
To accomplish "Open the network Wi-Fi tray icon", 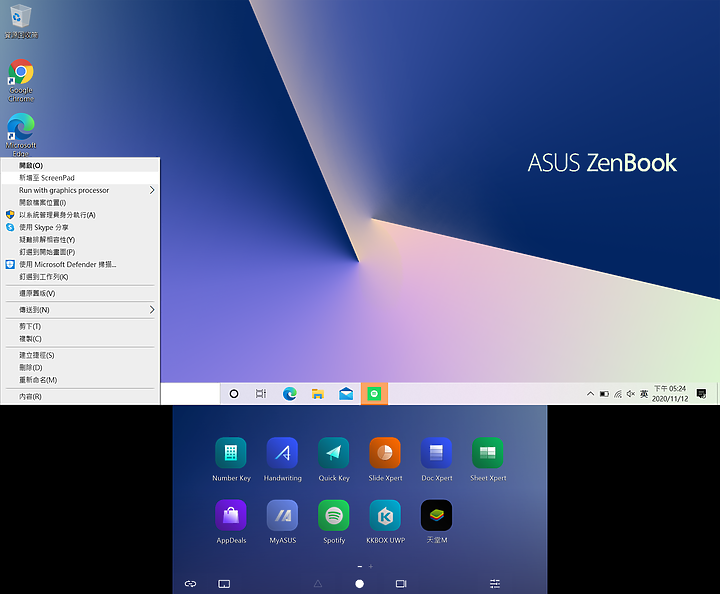I will point(618,393).
